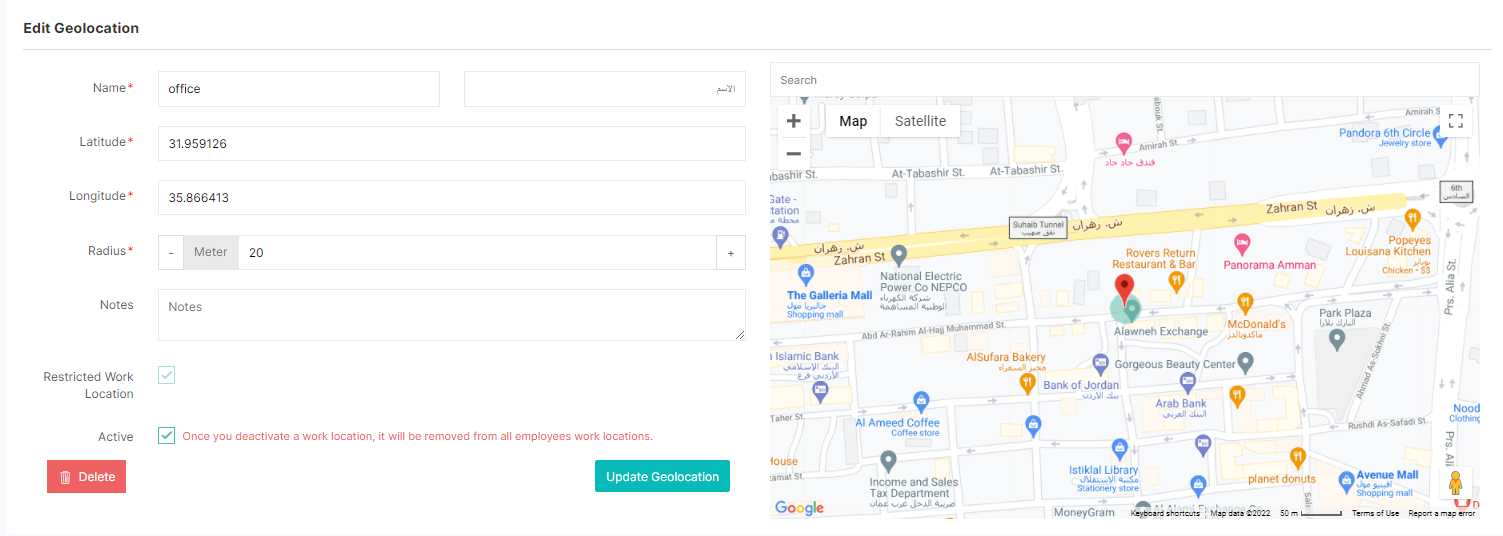This screenshot has width=1503, height=536.
Task: Select The Galleria Mall shopping marker
Action: click(x=805, y=272)
